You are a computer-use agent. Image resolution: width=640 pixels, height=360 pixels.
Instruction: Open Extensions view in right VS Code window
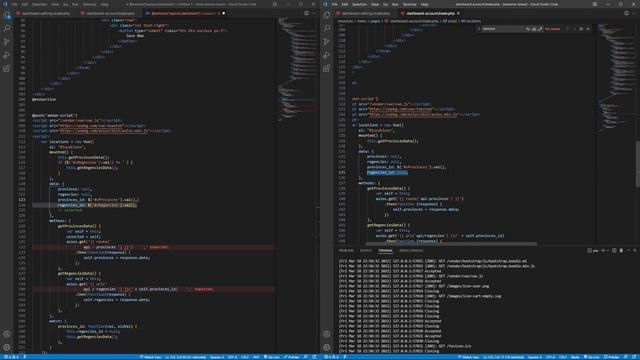(327, 69)
